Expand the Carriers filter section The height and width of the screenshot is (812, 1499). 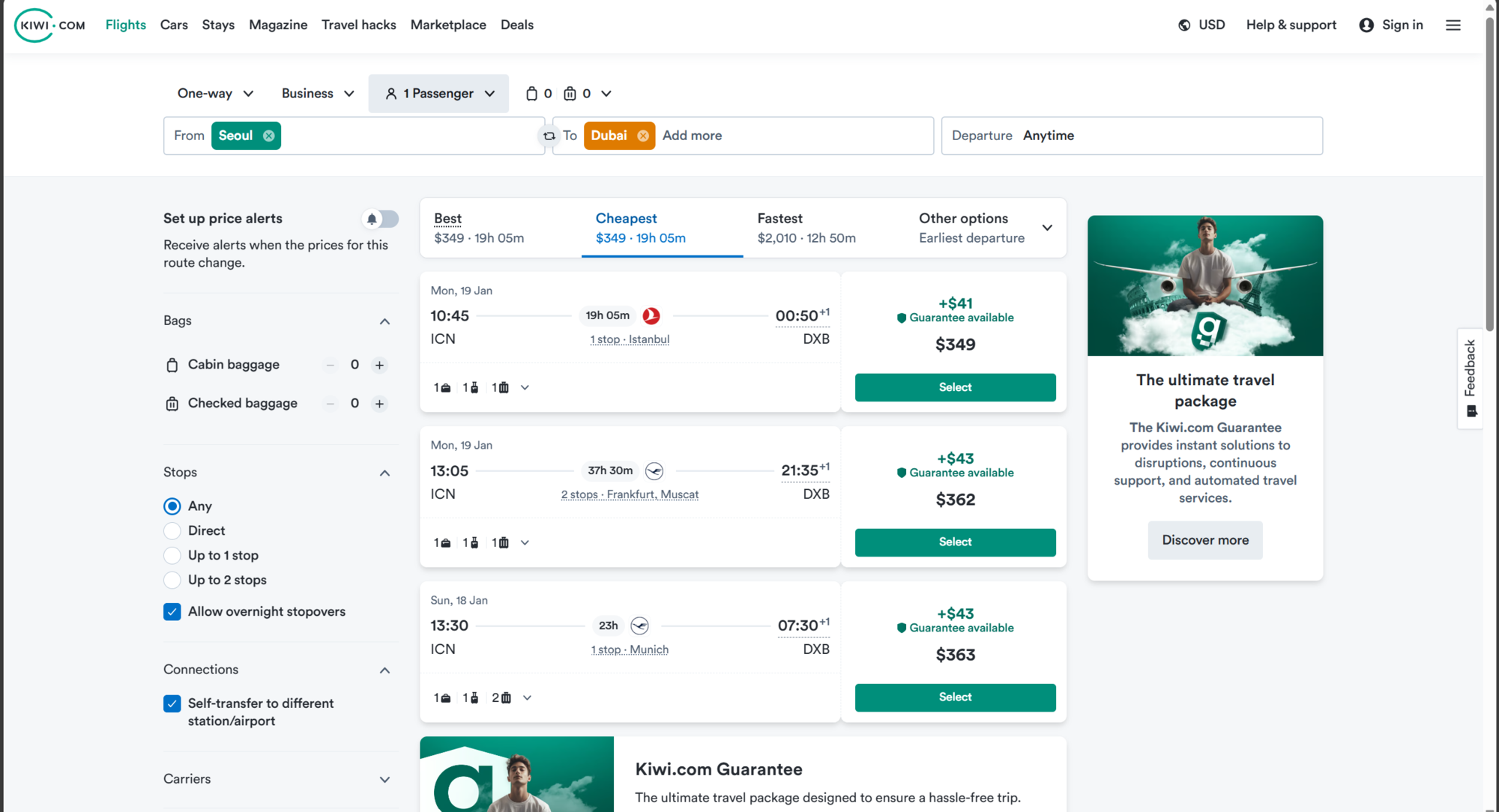pos(384,780)
